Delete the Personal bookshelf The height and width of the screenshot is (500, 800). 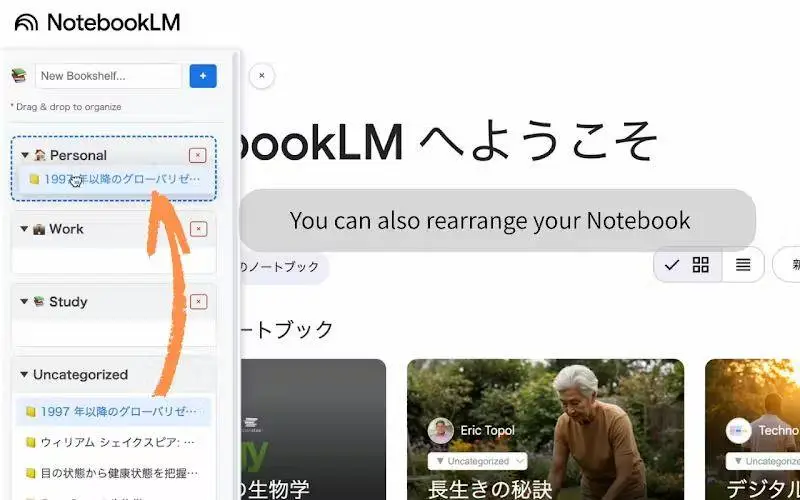coord(197,156)
